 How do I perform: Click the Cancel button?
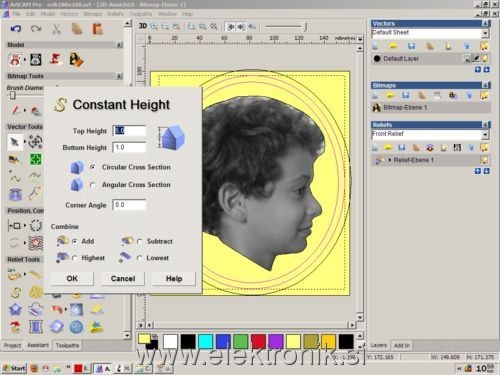click(x=123, y=278)
